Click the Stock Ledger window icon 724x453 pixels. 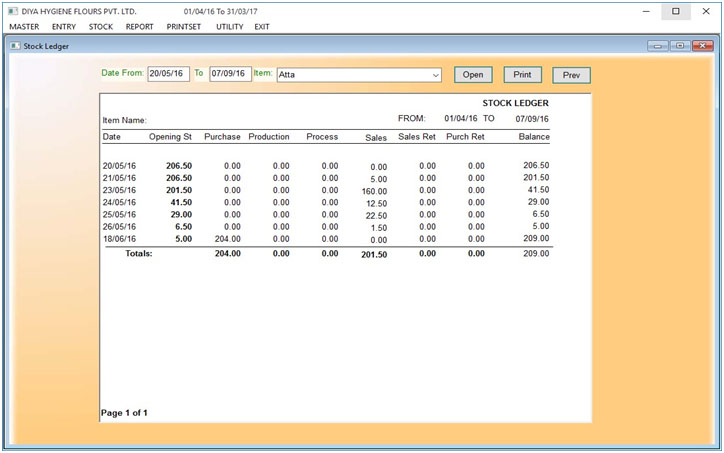click(14, 46)
